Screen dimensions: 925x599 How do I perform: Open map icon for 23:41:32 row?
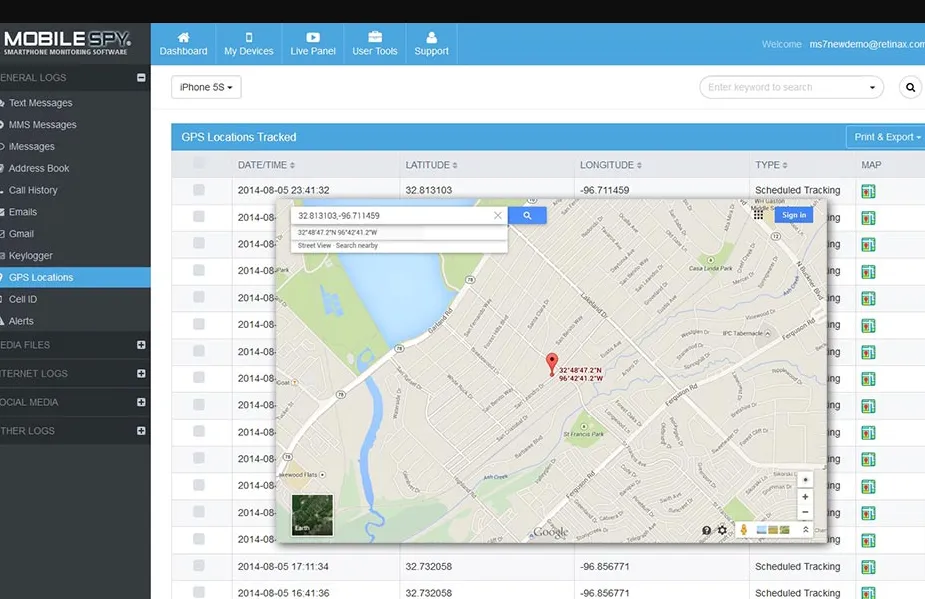pyautogui.click(x=868, y=191)
